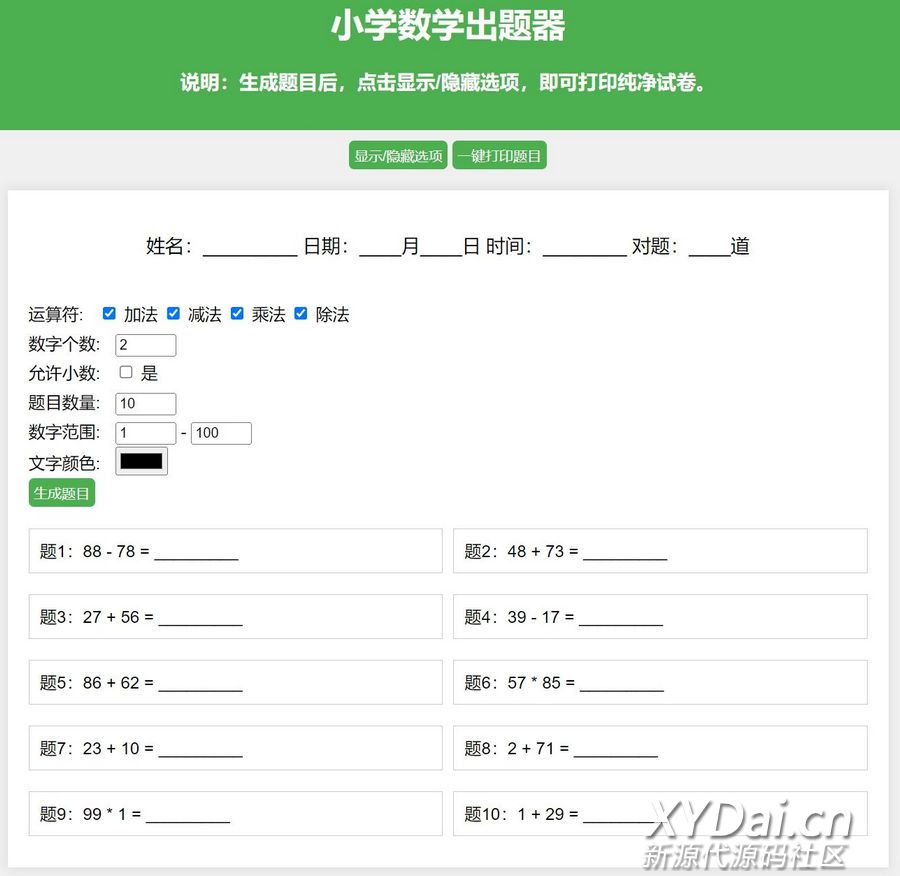Untick the 除法 checkbox
Screen dimensions: 900x876
(301, 314)
